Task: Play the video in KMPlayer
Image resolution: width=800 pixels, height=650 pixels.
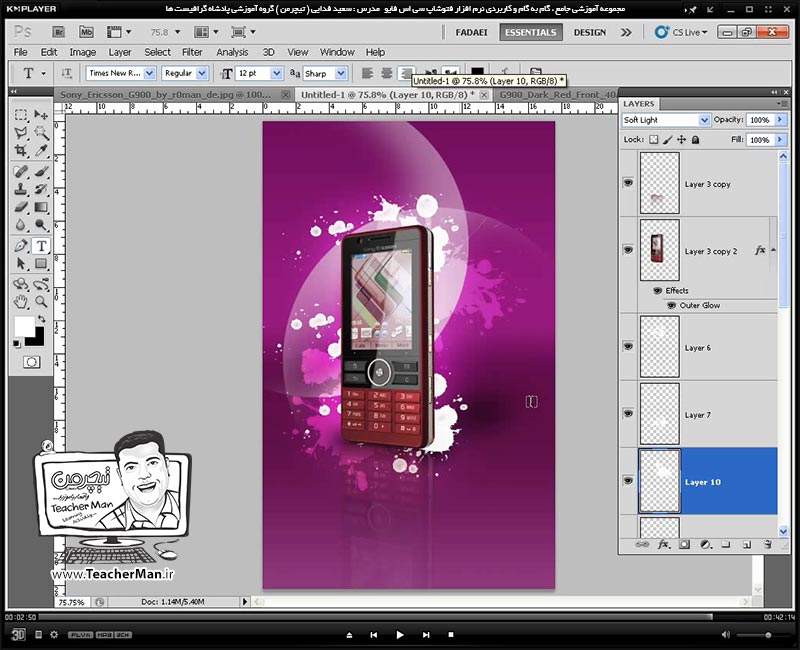Action: tap(400, 635)
